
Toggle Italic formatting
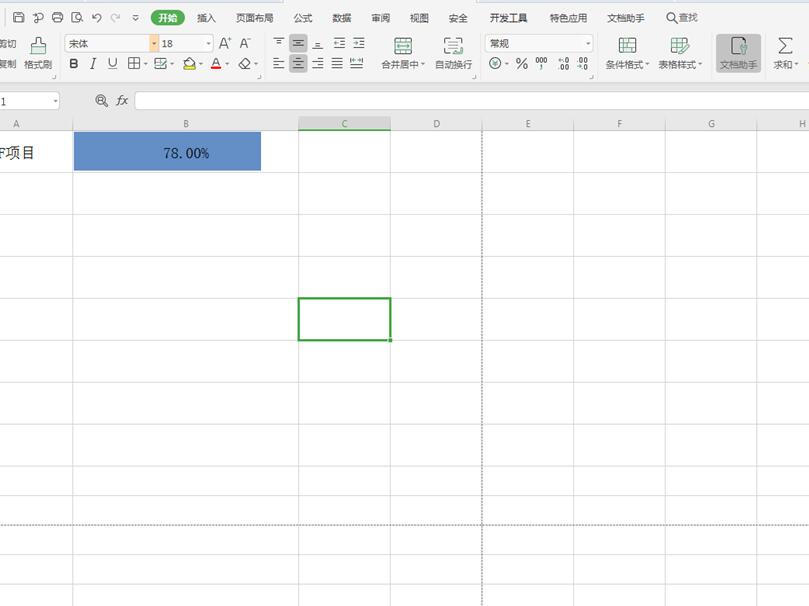point(93,63)
